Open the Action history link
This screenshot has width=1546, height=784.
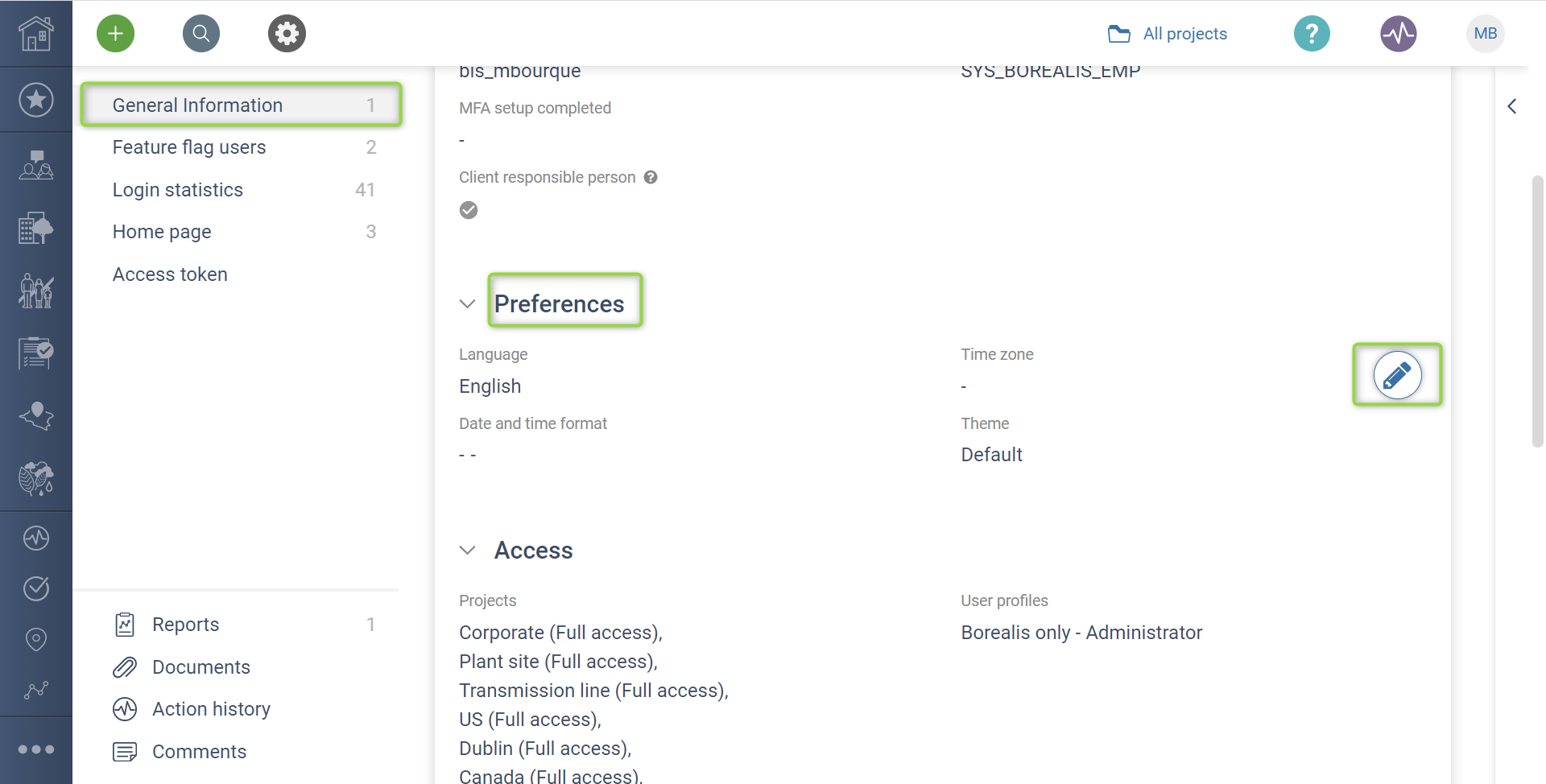(x=211, y=709)
